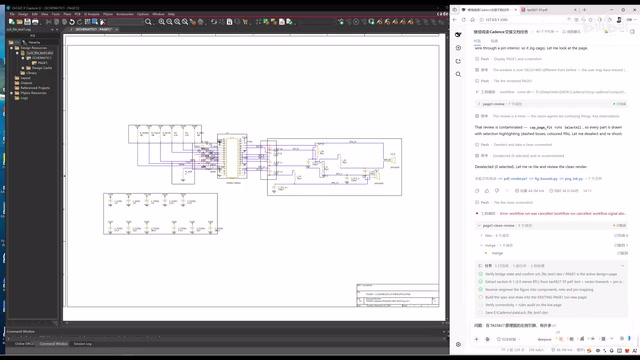
Task: Click the circular target icon in toolbar
Action: (x=356, y=22)
